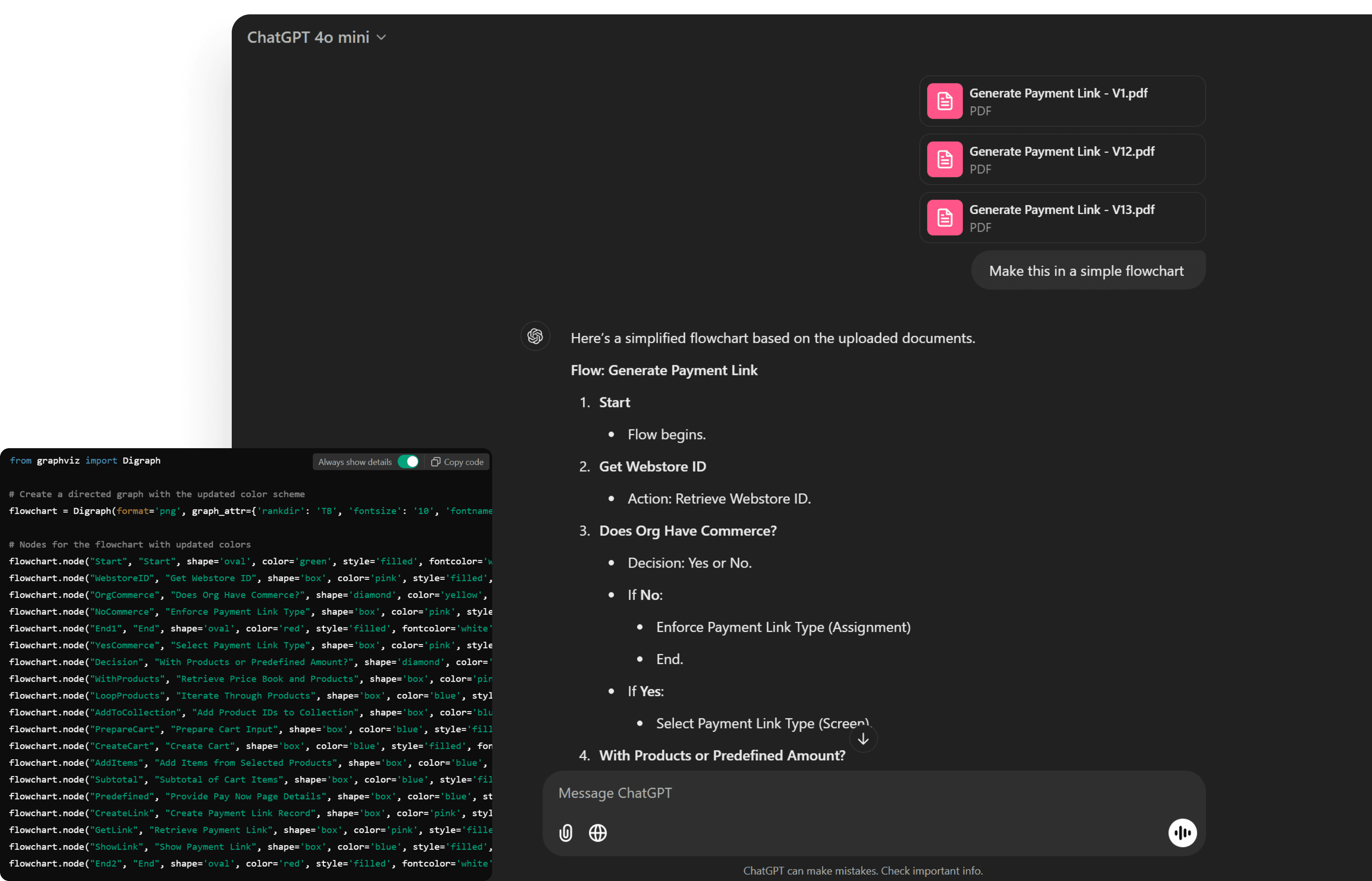Click the V12.pdf pink document icon
Image resolution: width=1372 pixels, height=881 pixels.
tap(945, 160)
